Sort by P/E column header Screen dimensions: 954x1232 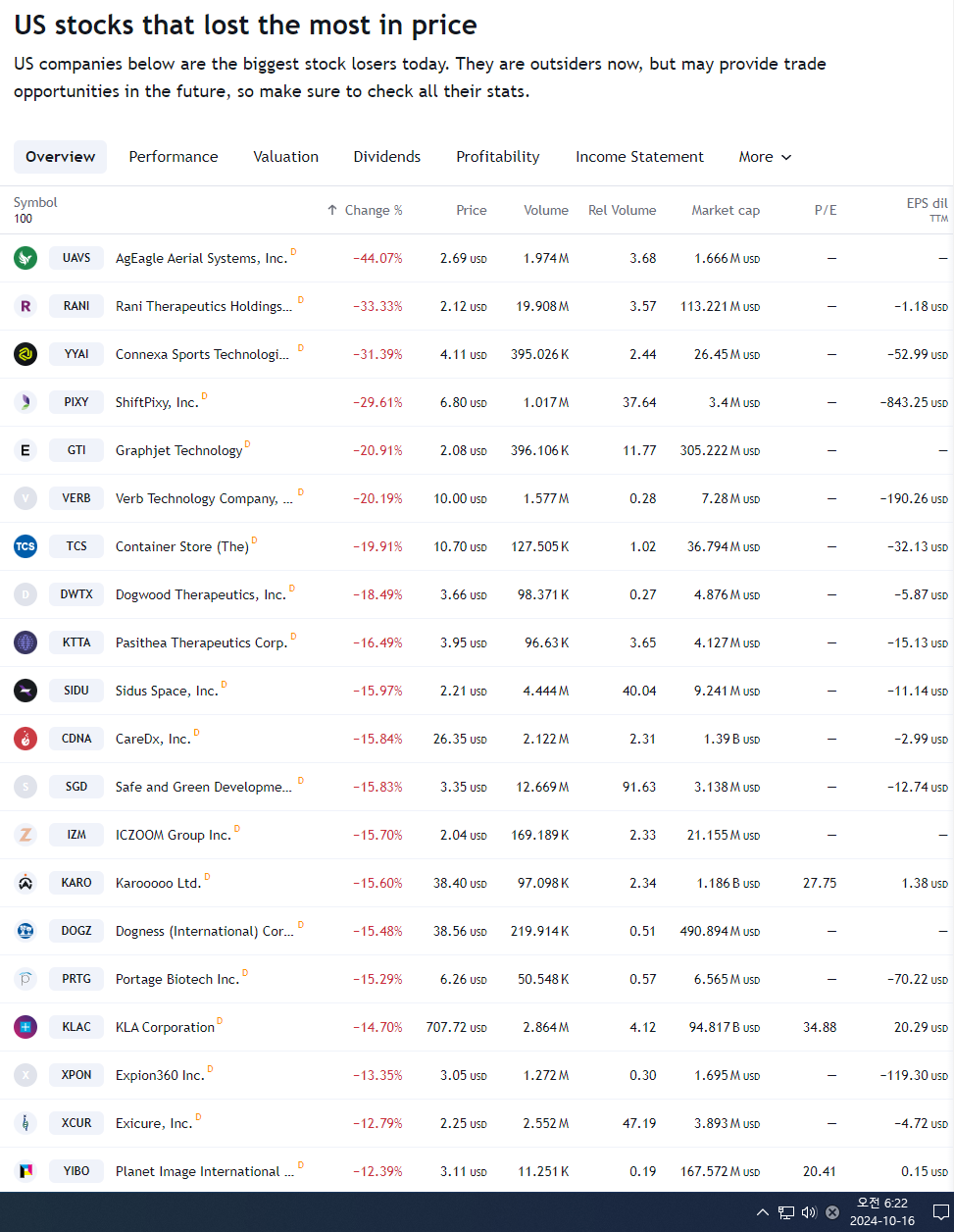pos(826,210)
